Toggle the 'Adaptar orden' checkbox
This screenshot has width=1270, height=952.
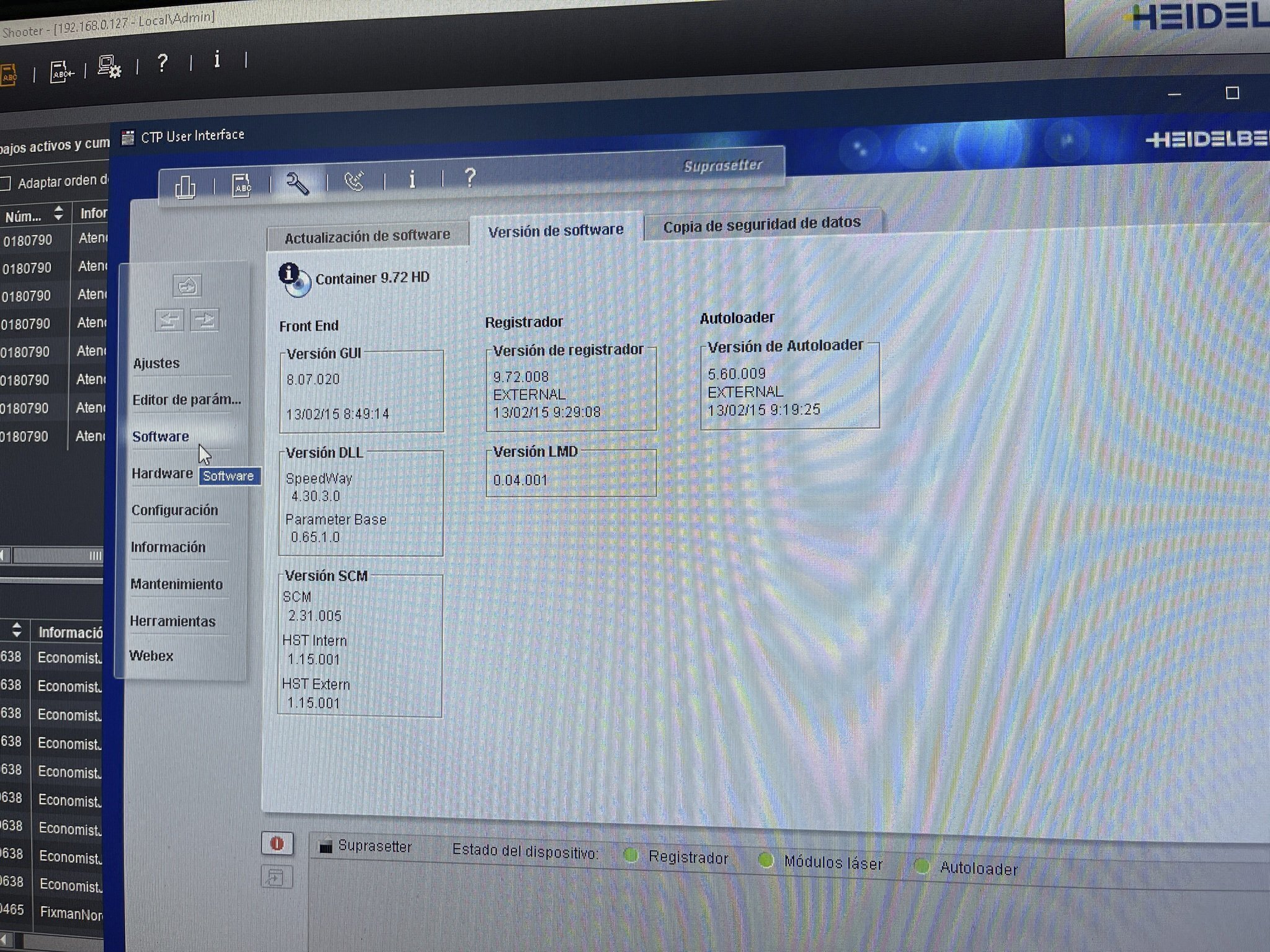click(6, 184)
